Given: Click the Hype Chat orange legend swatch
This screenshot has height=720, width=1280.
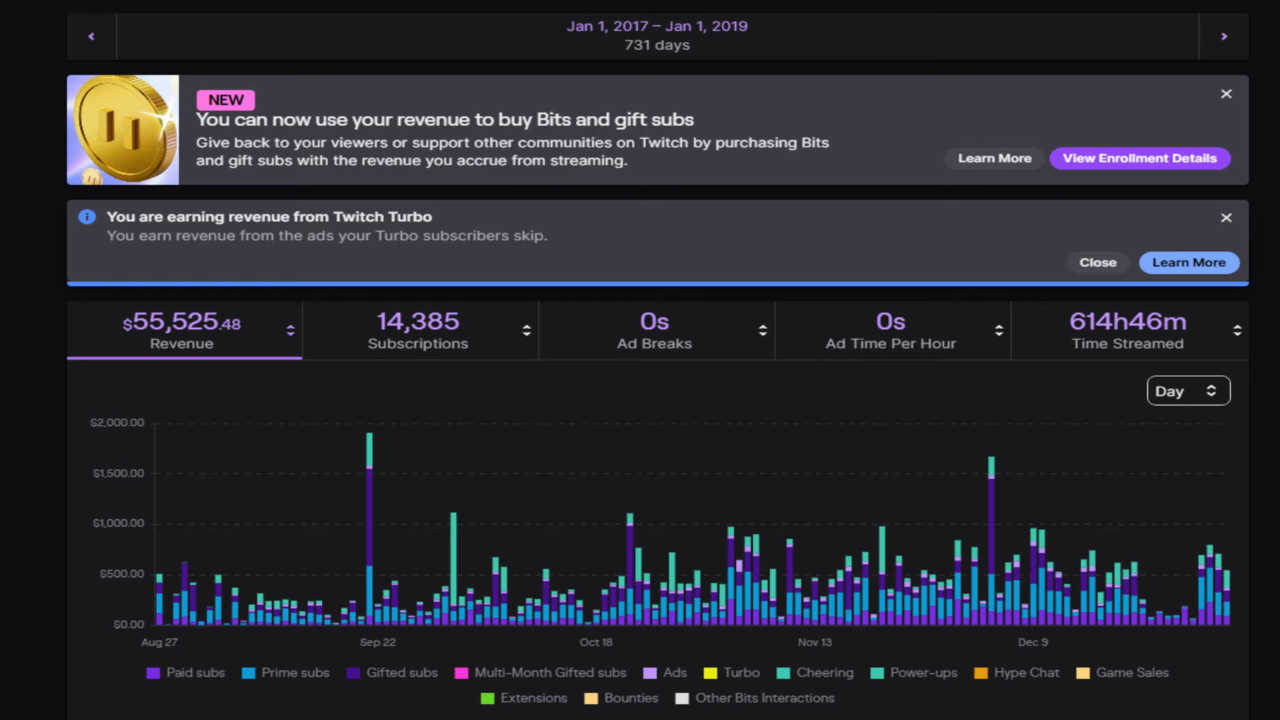Looking at the screenshot, I should point(981,673).
